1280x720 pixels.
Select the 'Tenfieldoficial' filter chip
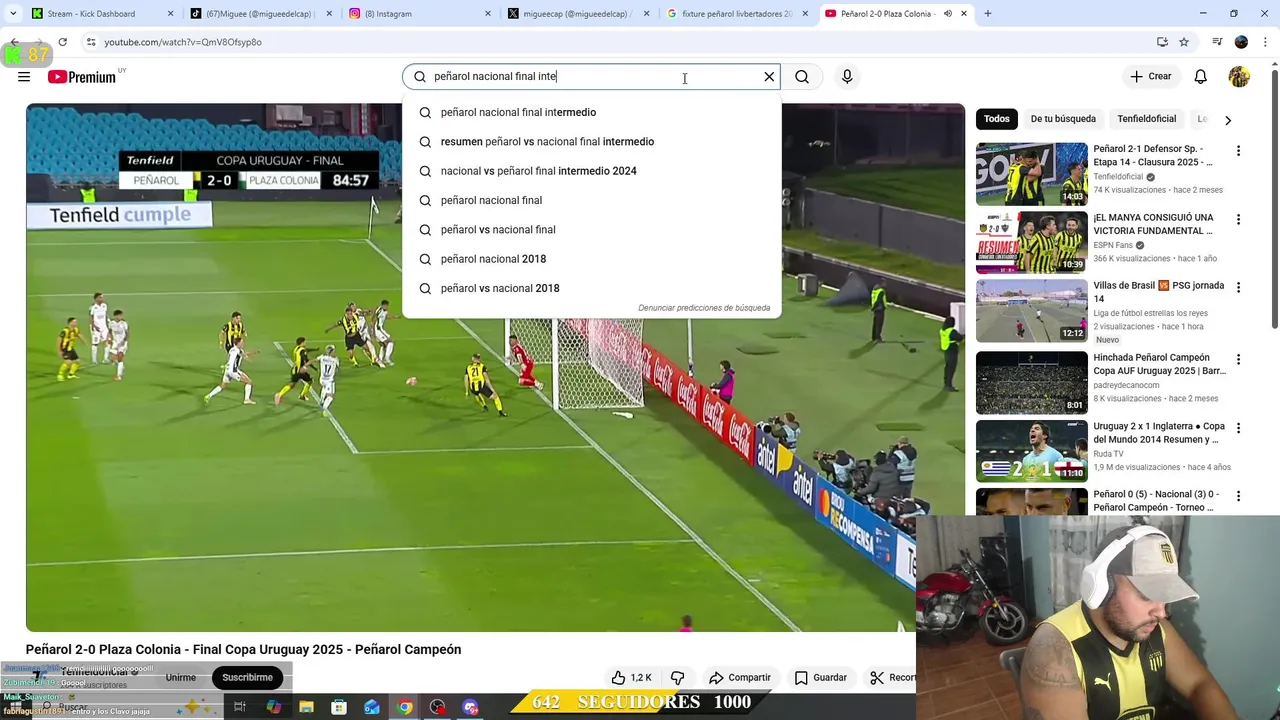pos(1147,119)
